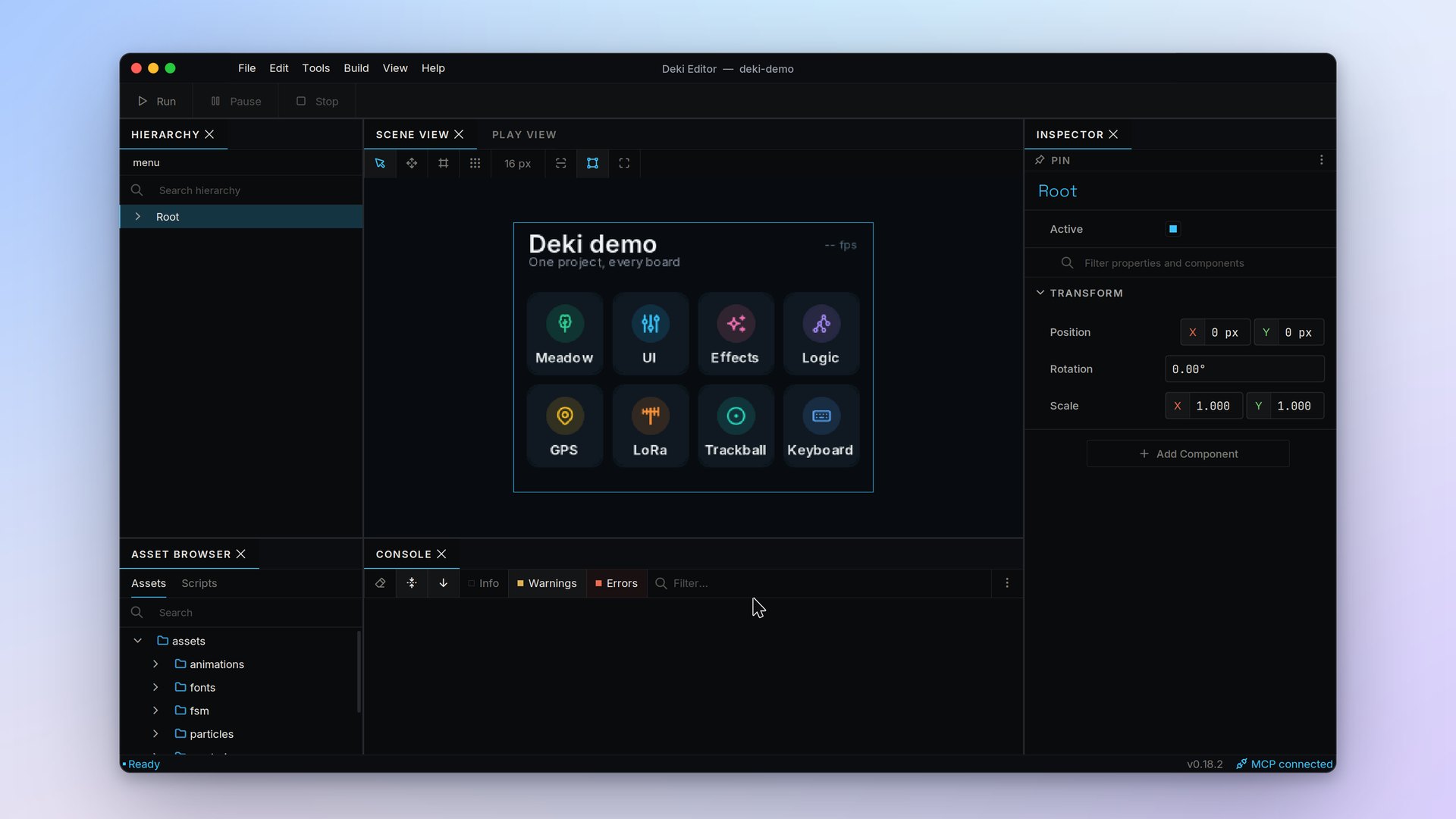Screen dimensions: 1456x819
Task: Click the Meadow tile icon
Action: tap(565, 323)
